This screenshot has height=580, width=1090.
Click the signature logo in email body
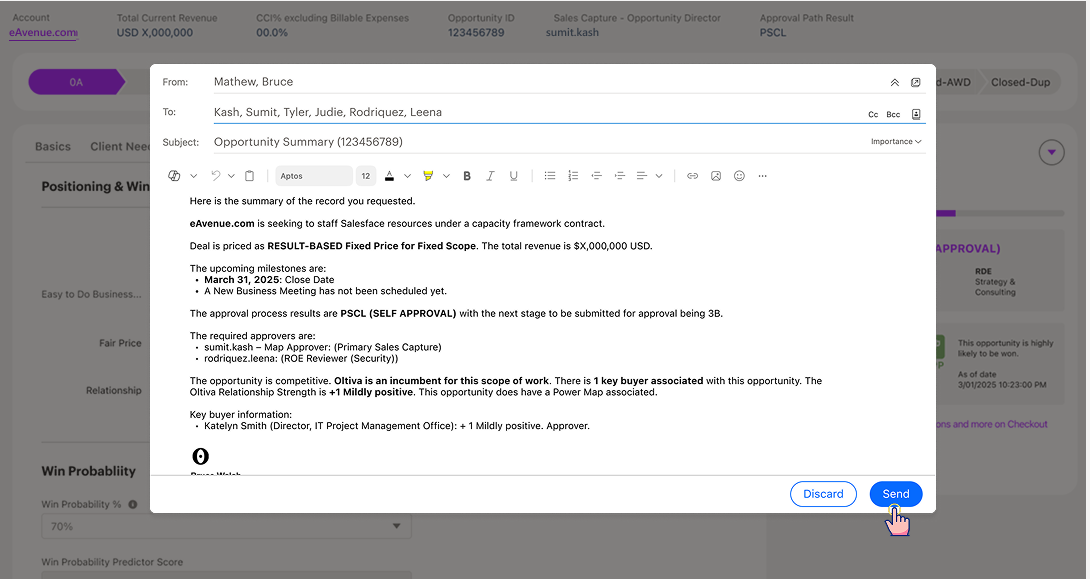tap(200, 456)
